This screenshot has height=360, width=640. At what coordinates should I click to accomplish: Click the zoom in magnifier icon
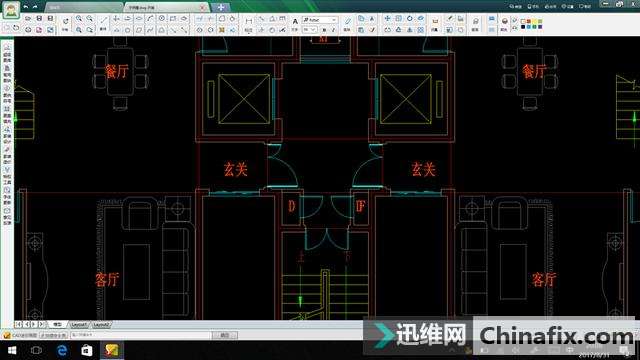78,18
